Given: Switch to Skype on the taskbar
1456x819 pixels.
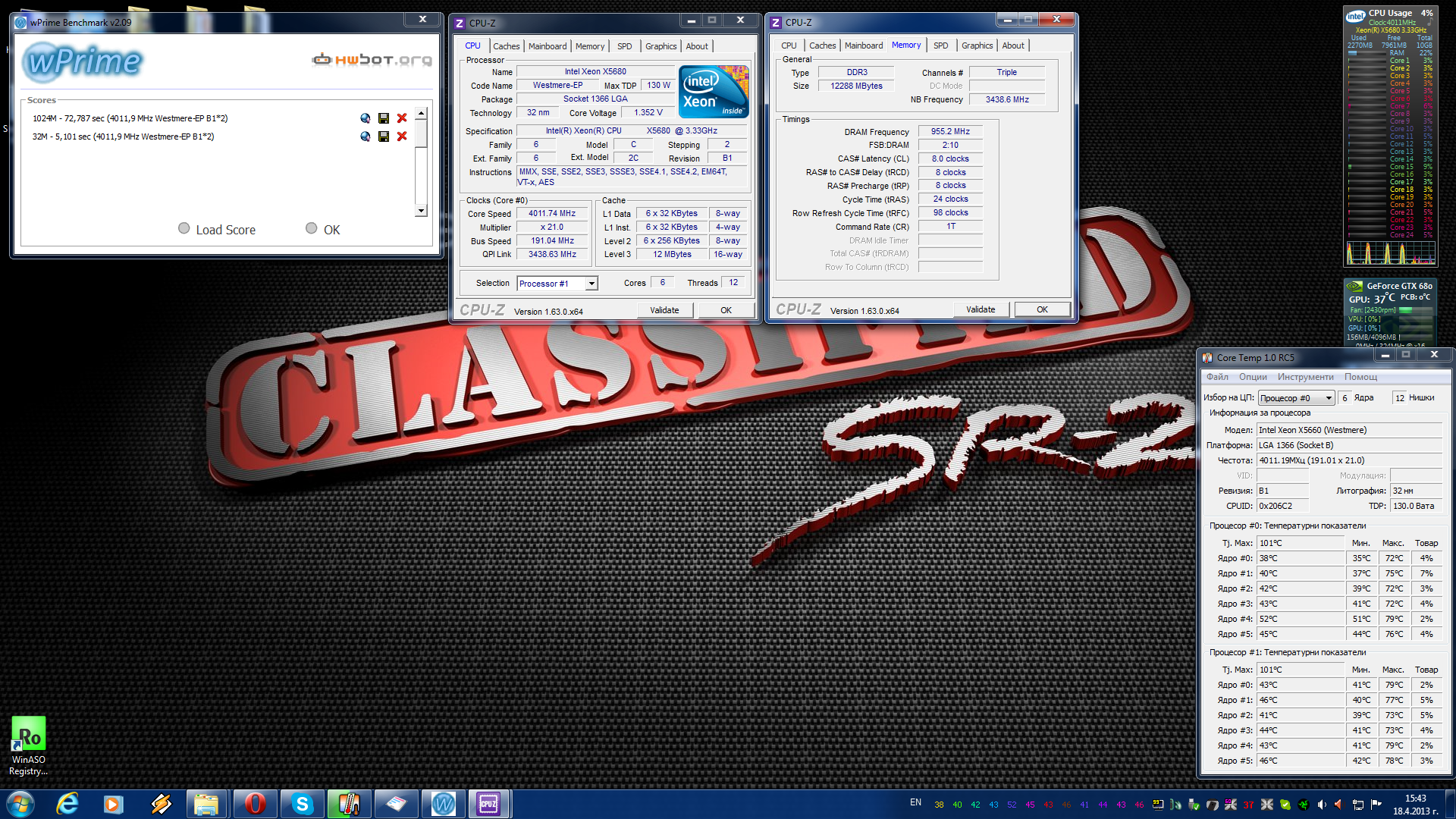Looking at the screenshot, I should (303, 804).
